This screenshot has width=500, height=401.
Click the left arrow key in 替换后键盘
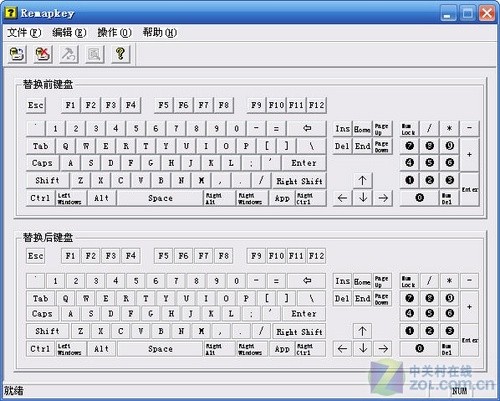pos(342,349)
